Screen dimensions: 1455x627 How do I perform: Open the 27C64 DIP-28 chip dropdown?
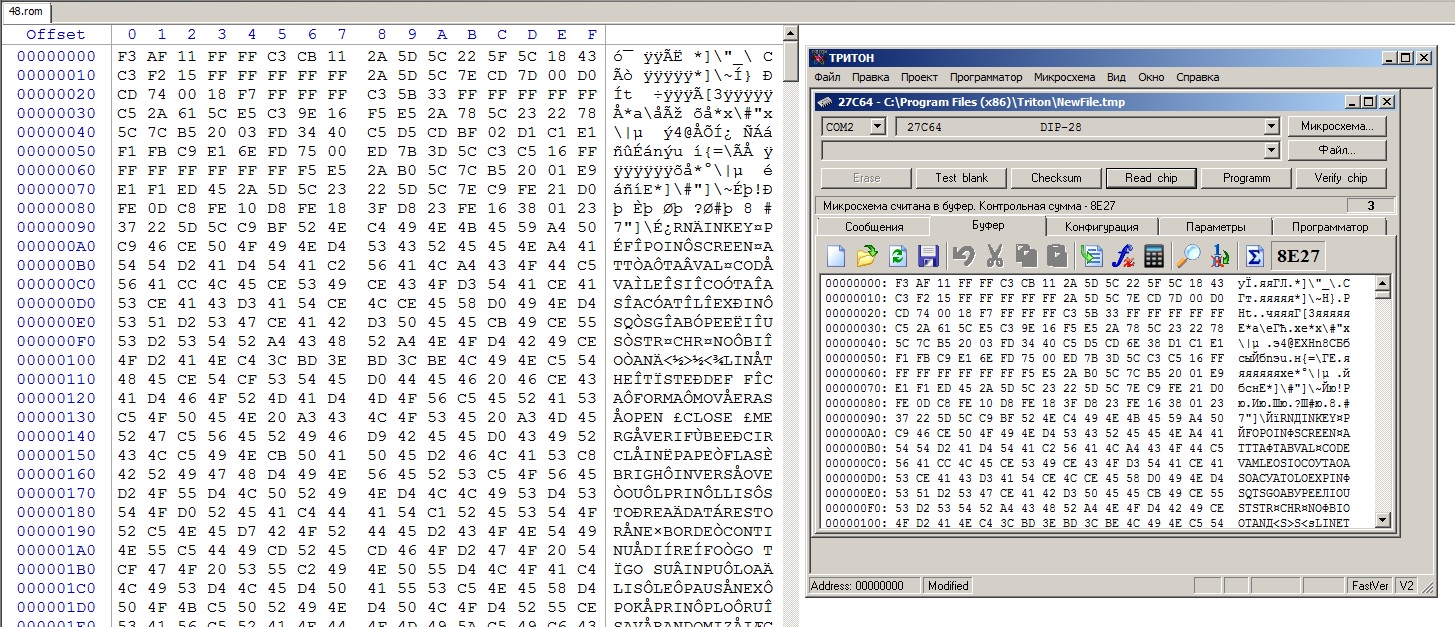point(1271,127)
